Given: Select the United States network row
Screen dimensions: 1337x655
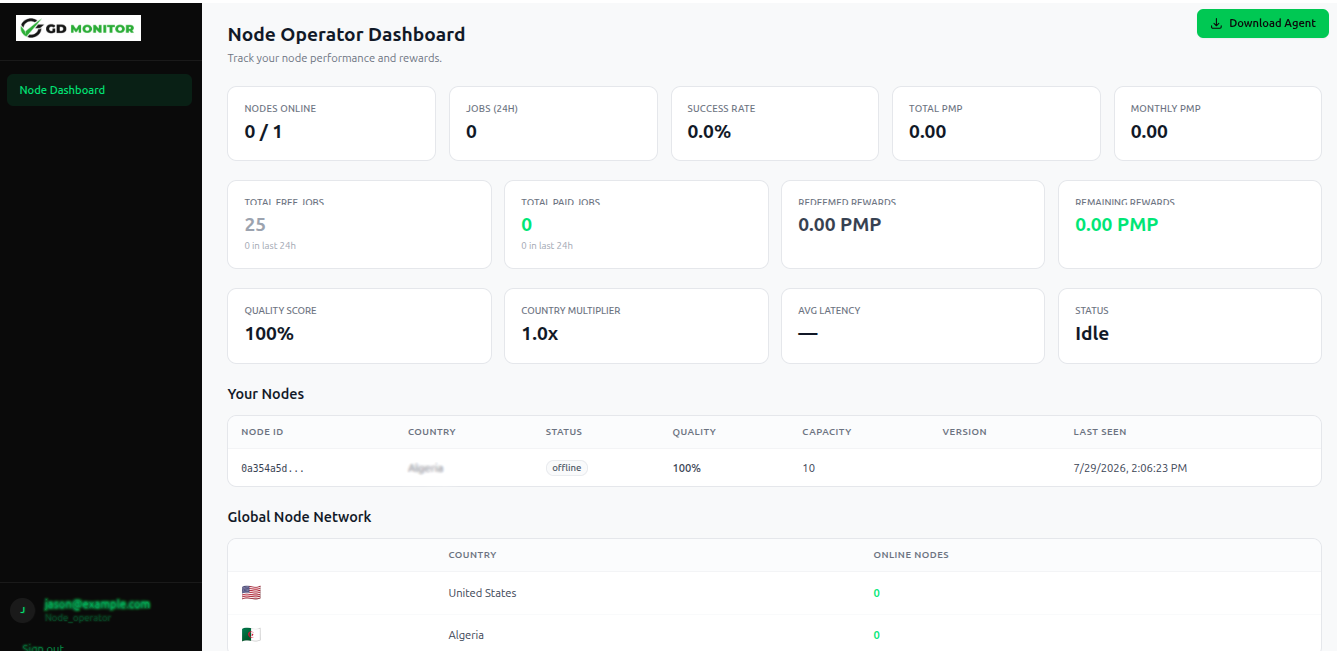Looking at the screenshot, I should coord(774,593).
